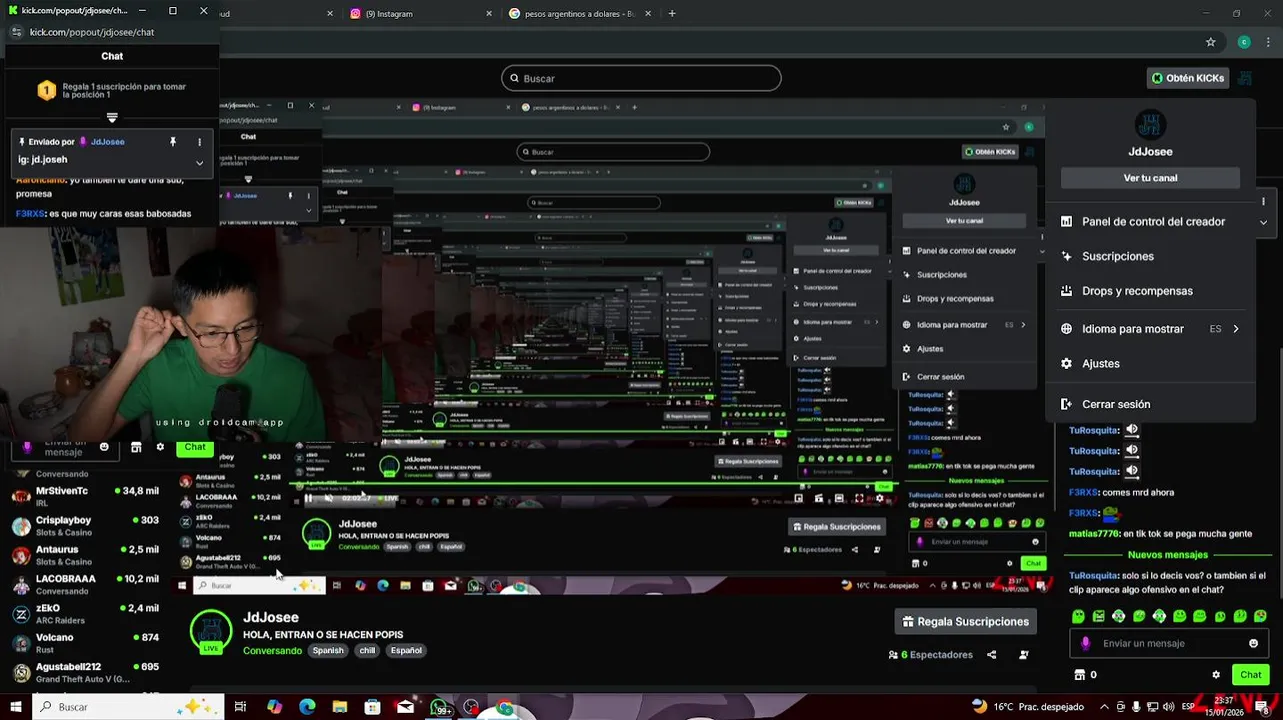Open notification center in bottom taskbar
The image size is (1283, 720).
point(1263,706)
